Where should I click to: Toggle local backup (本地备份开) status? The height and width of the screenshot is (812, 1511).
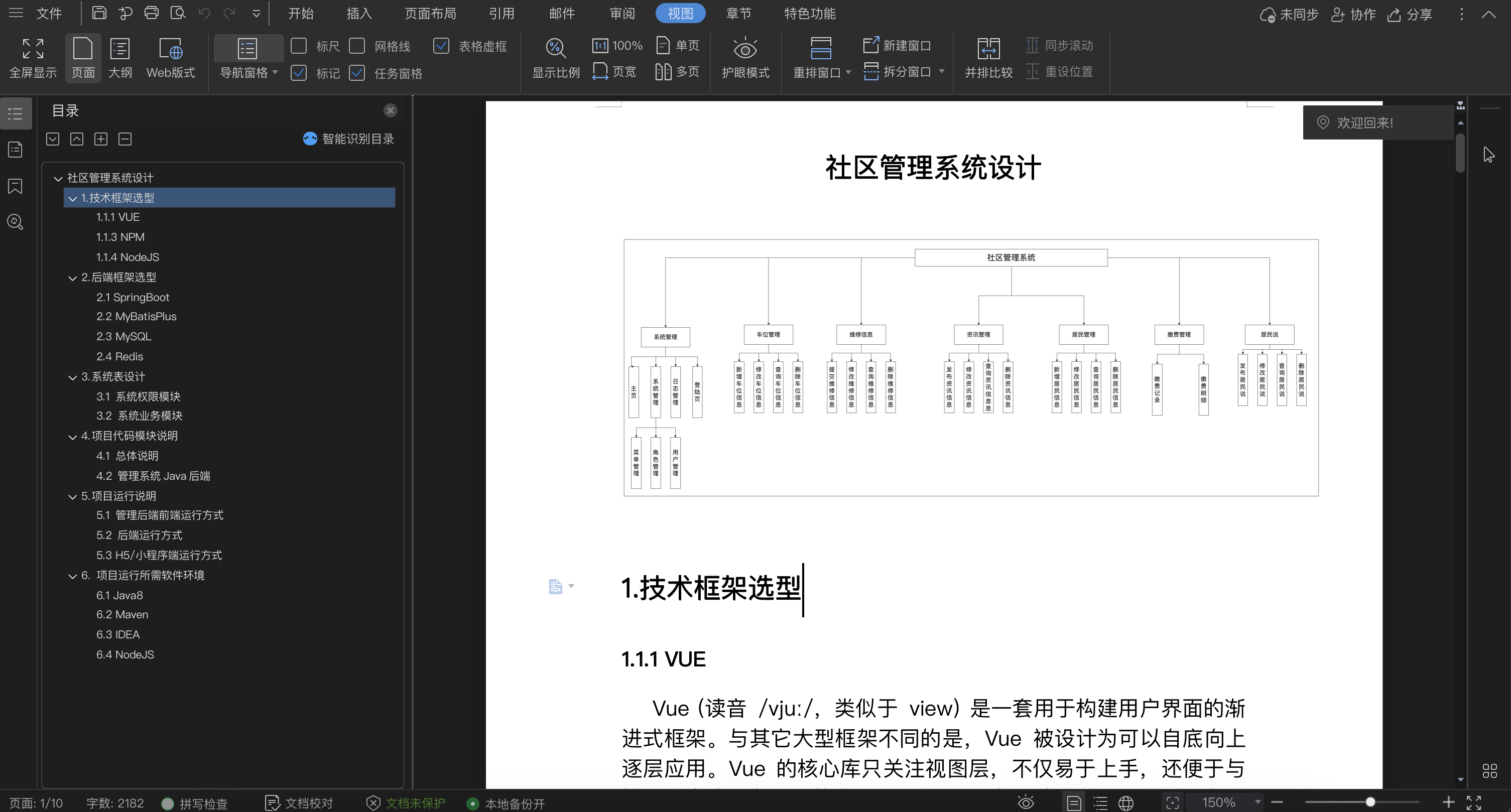point(506,803)
